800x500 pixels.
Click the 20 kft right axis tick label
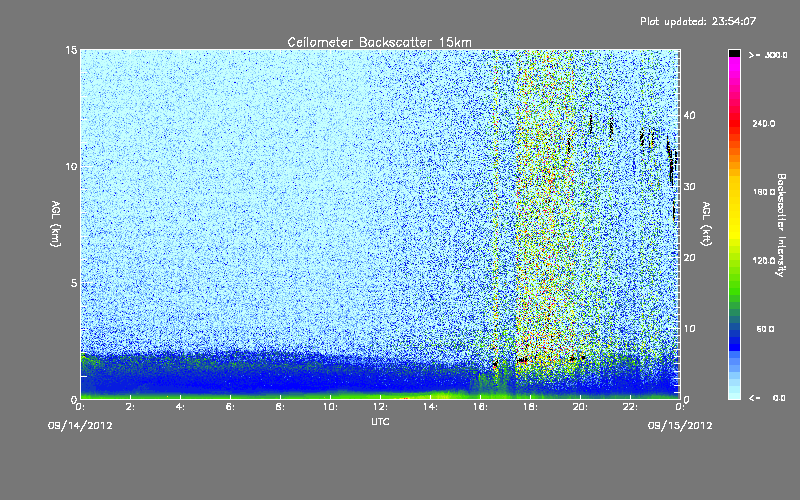click(689, 258)
